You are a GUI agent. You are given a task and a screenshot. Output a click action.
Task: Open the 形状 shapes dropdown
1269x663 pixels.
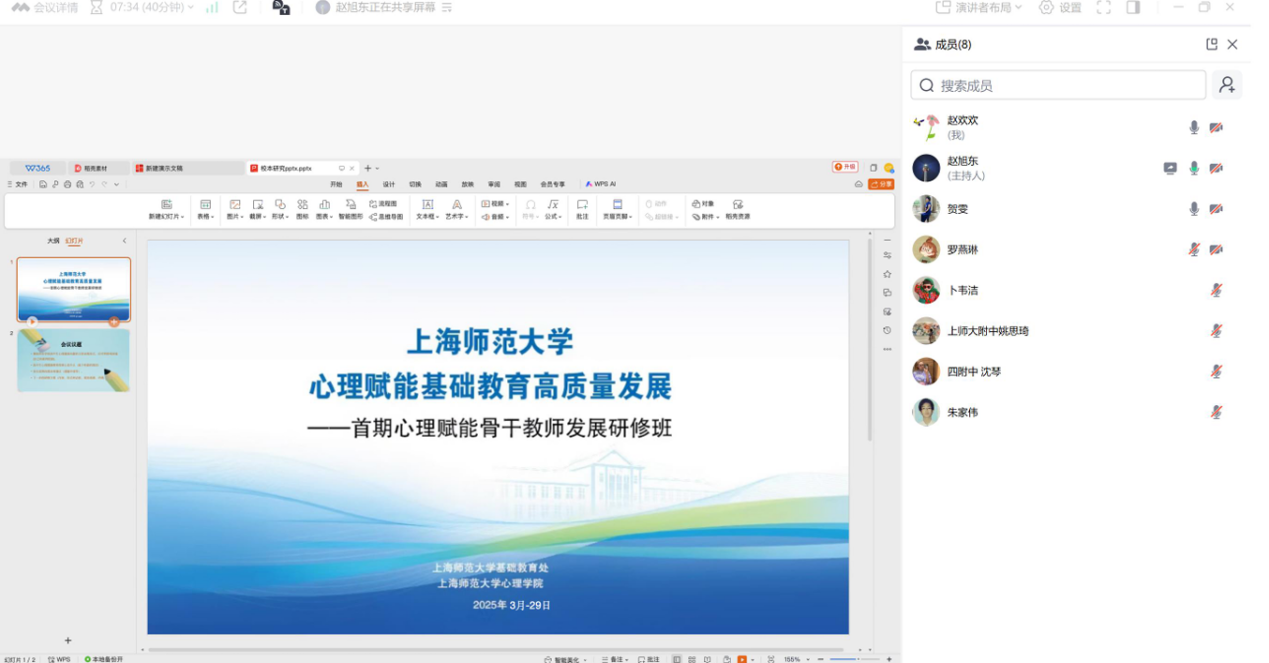pyautogui.click(x=279, y=208)
